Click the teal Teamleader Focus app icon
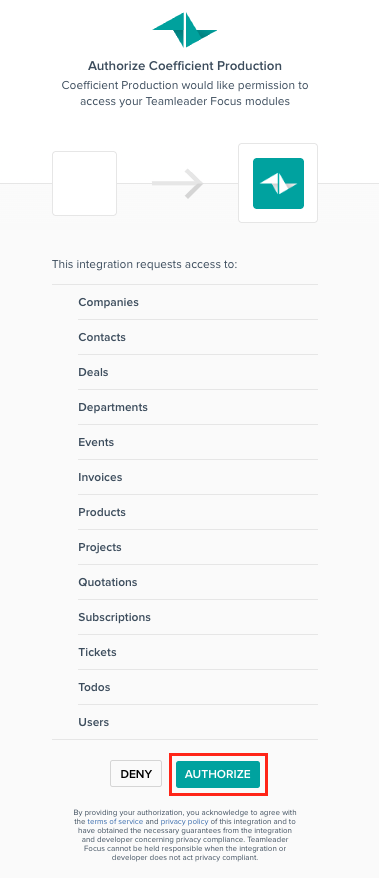The height and width of the screenshot is (878, 379). 278,183
